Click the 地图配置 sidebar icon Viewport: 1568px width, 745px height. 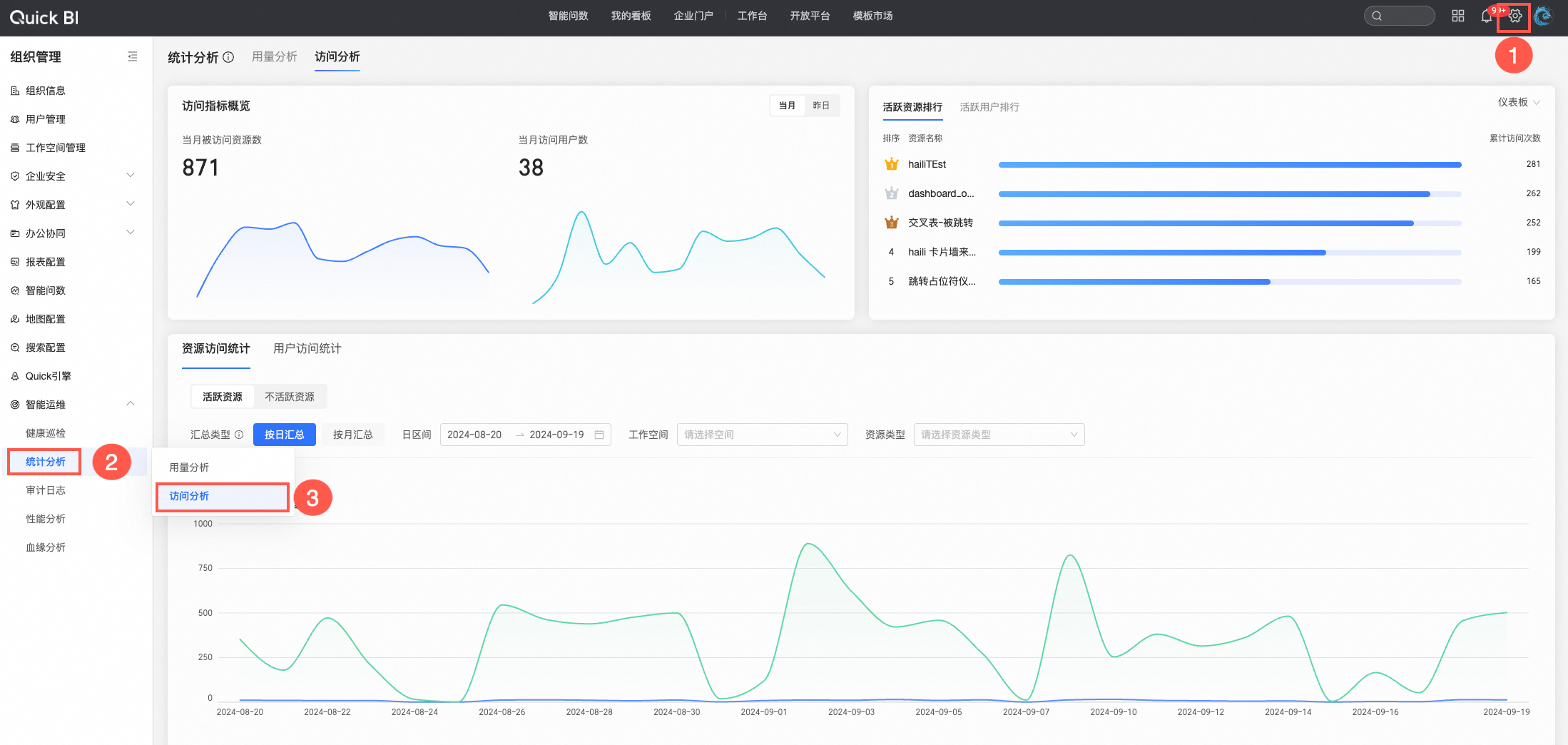point(15,319)
